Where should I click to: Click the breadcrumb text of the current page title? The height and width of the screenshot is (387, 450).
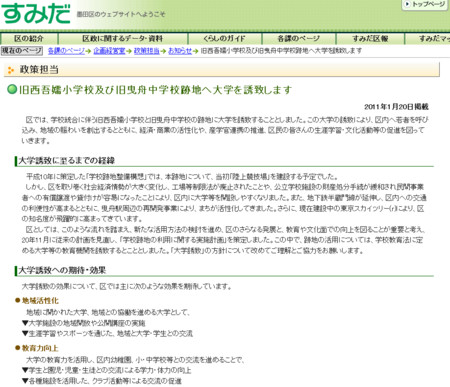(x=281, y=51)
